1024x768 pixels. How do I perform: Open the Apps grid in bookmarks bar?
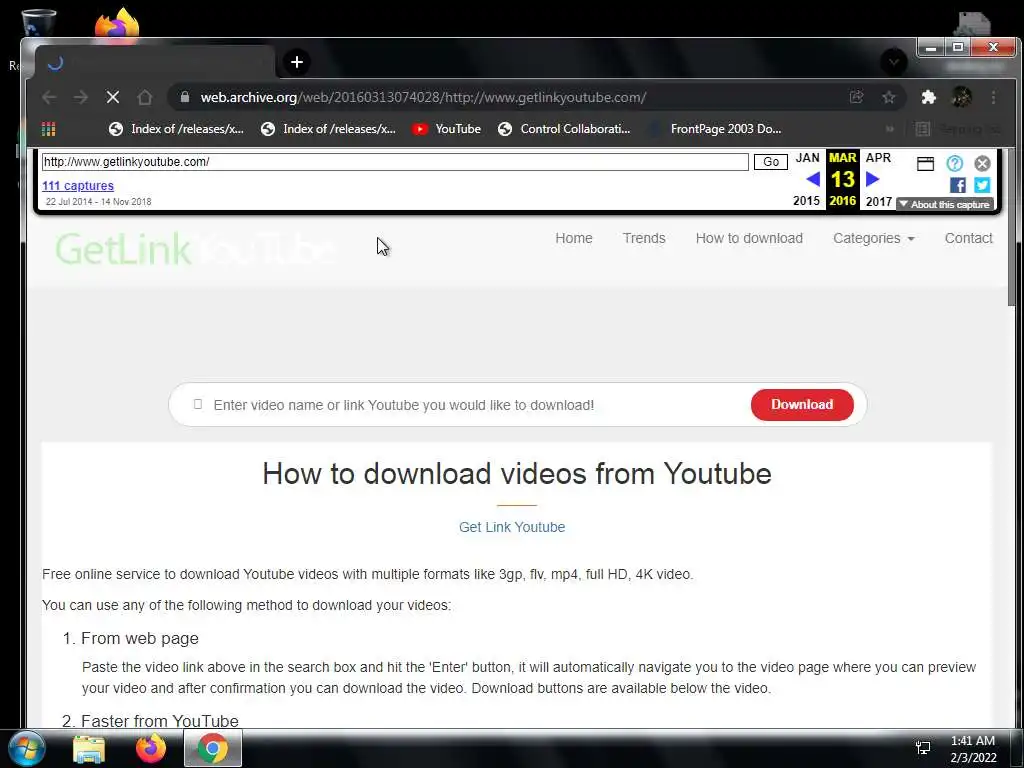(x=48, y=129)
